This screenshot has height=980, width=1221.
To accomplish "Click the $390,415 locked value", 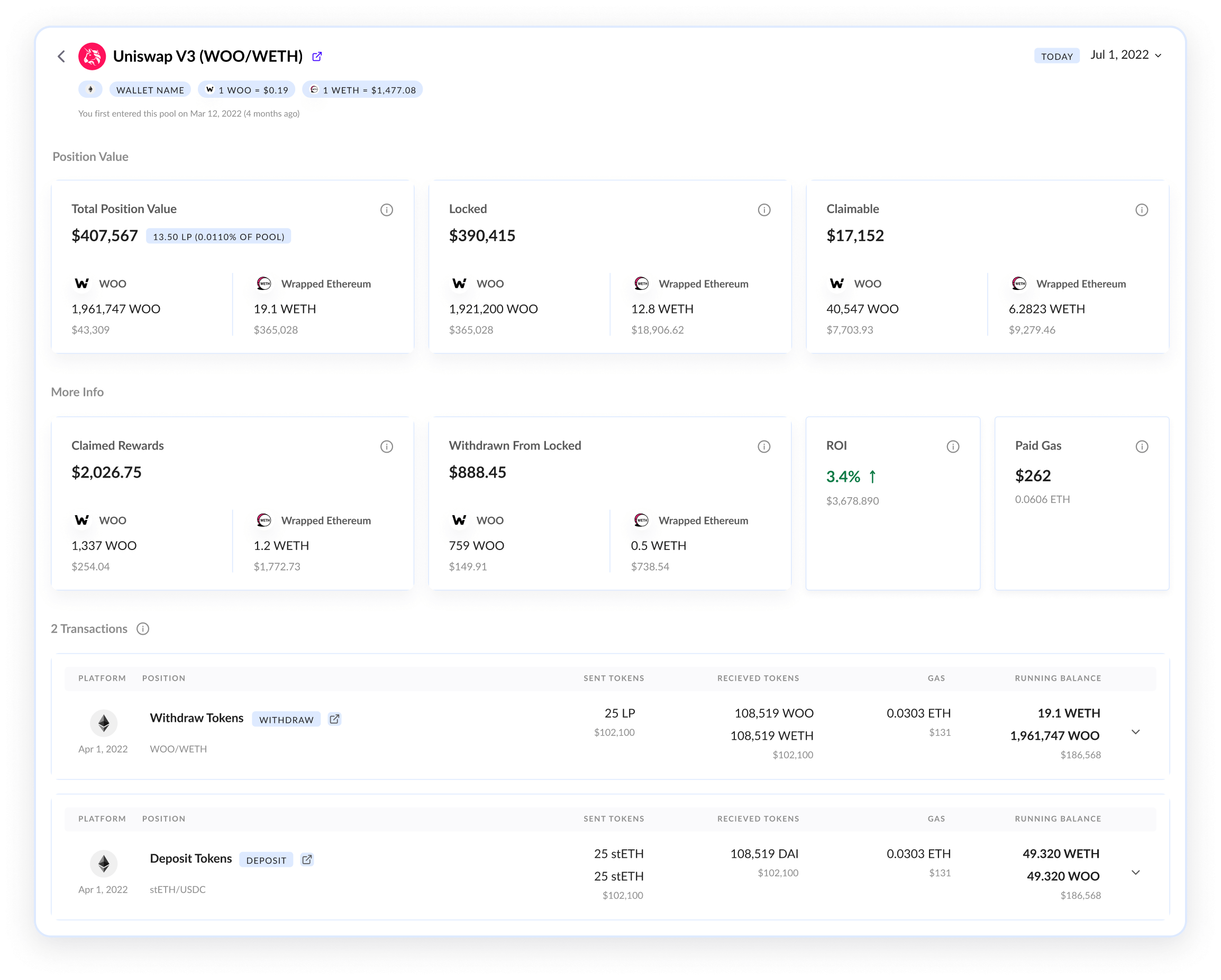I will pyautogui.click(x=482, y=235).
